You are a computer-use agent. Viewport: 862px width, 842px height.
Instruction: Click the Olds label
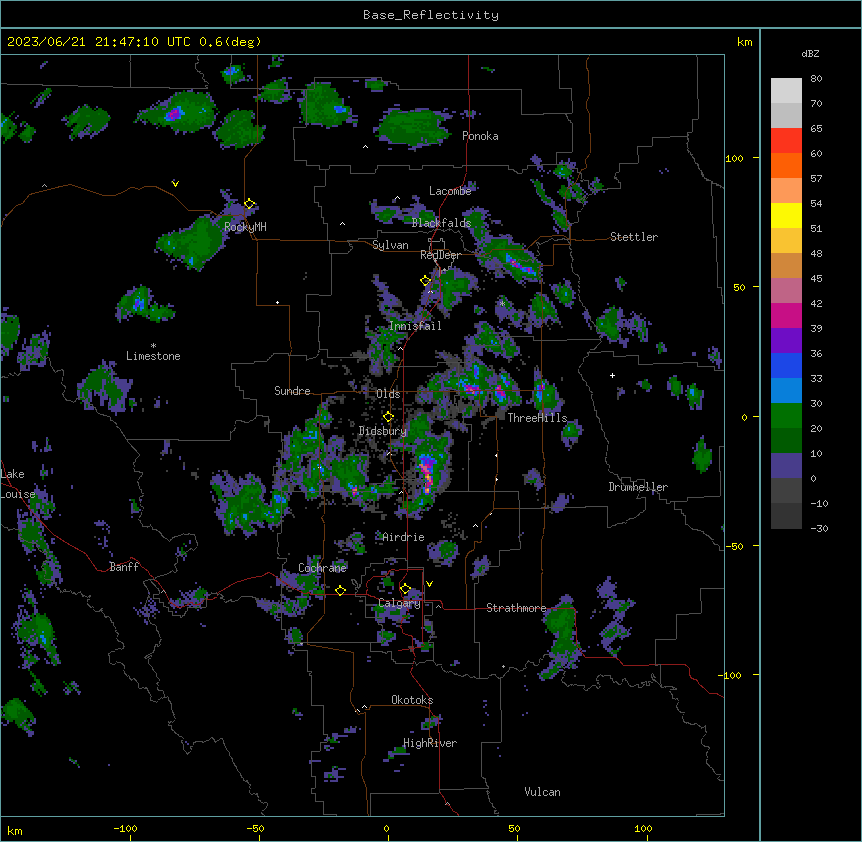point(388,394)
